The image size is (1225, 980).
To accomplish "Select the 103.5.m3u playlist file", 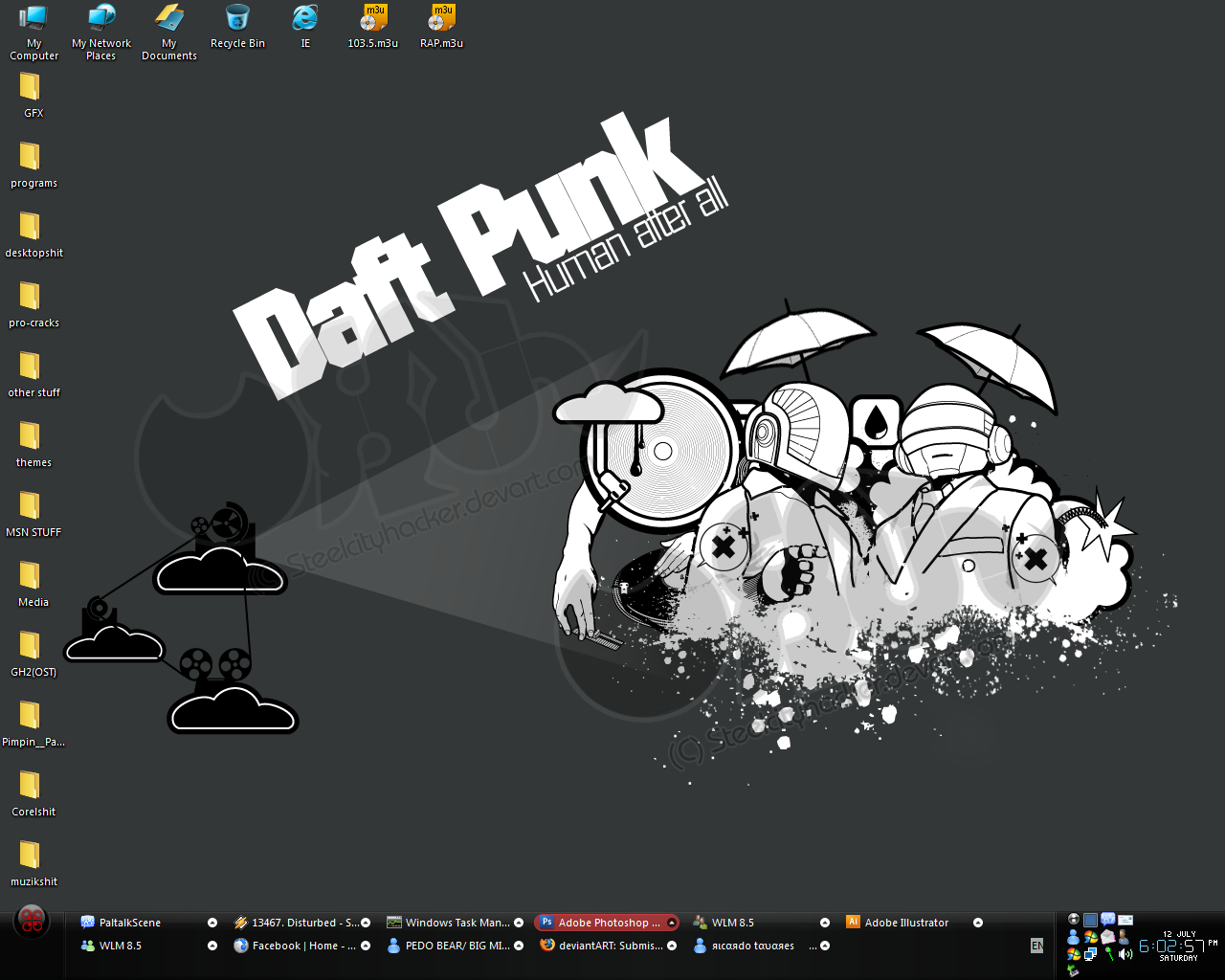I will coord(373,27).
